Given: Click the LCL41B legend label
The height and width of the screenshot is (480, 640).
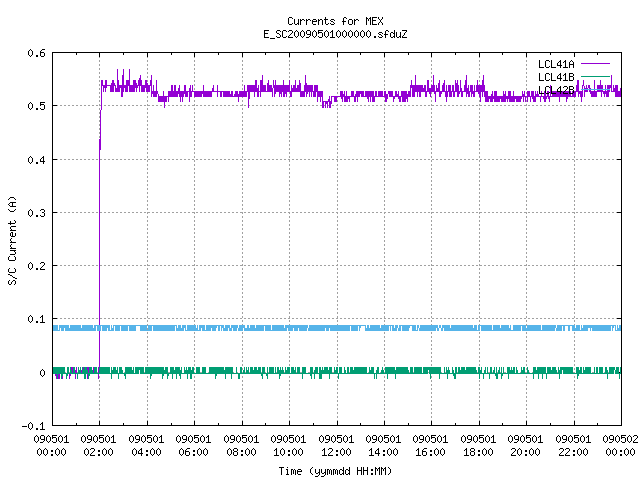Looking at the screenshot, I should 556,77.
